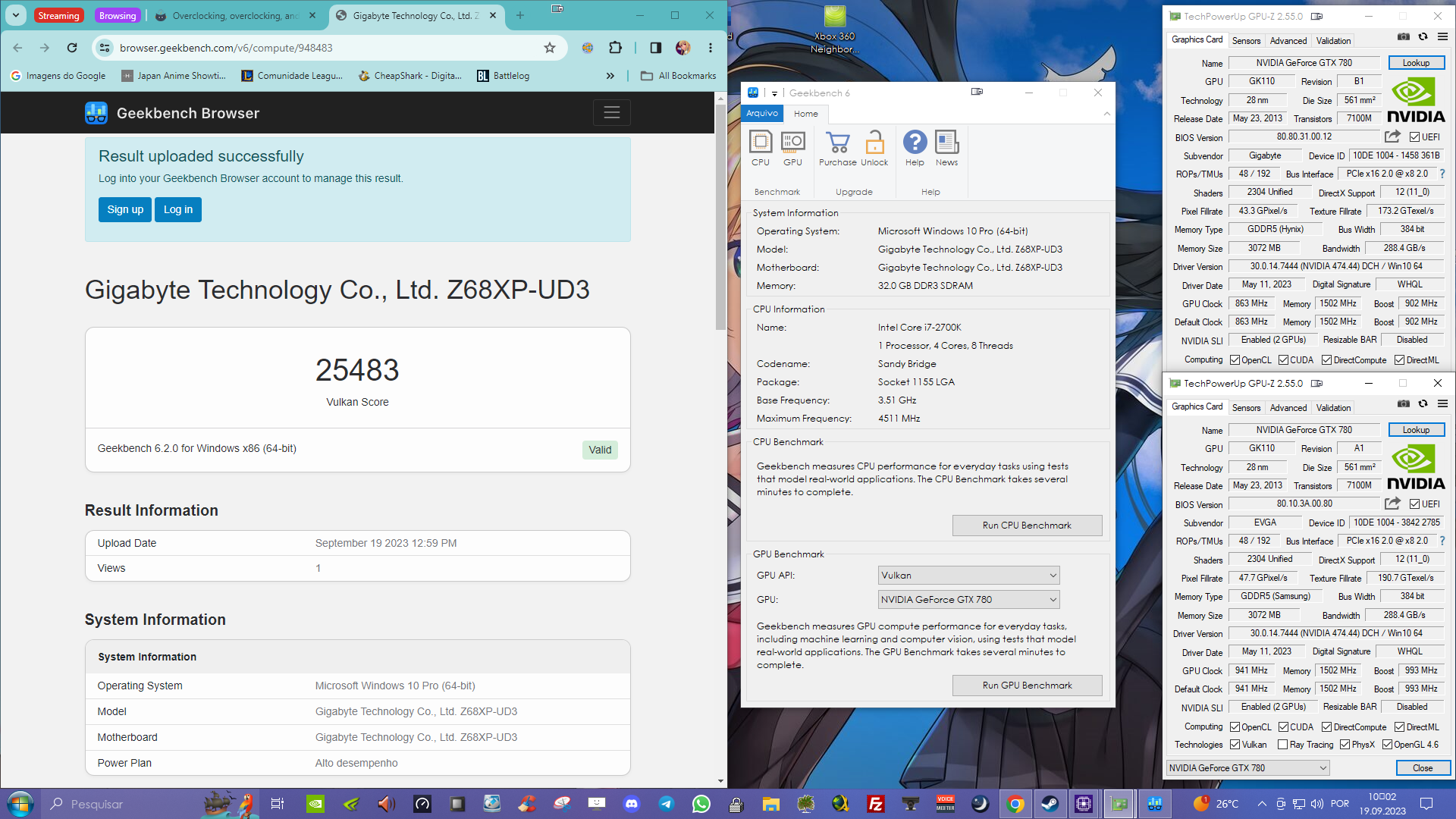Click the BIOS export icon beside 80.10.3A.00.80
The height and width of the screenshot is (819, 1456).
click(x=1392, y=504)
